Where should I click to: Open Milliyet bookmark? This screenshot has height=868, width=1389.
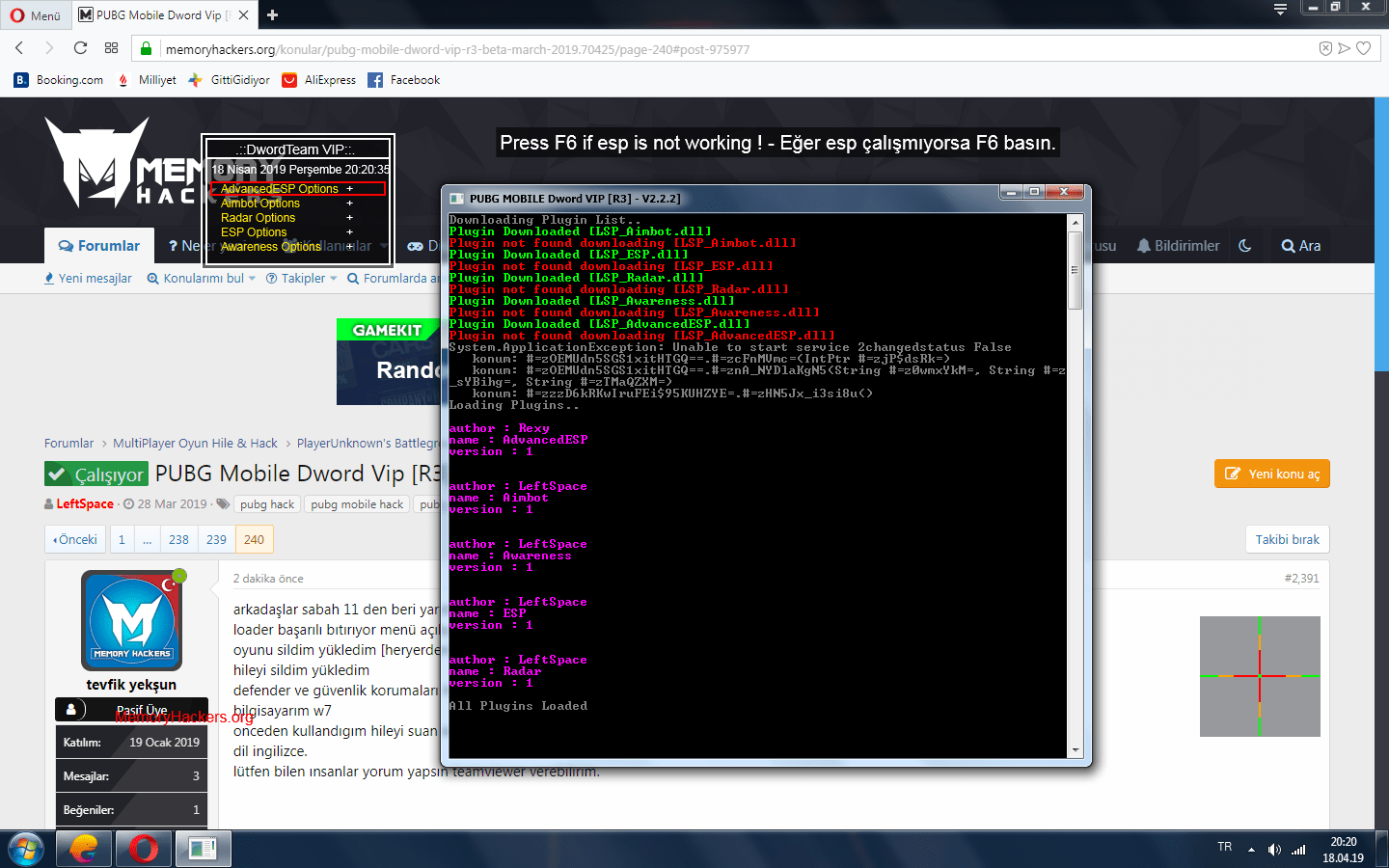[147, 80]
